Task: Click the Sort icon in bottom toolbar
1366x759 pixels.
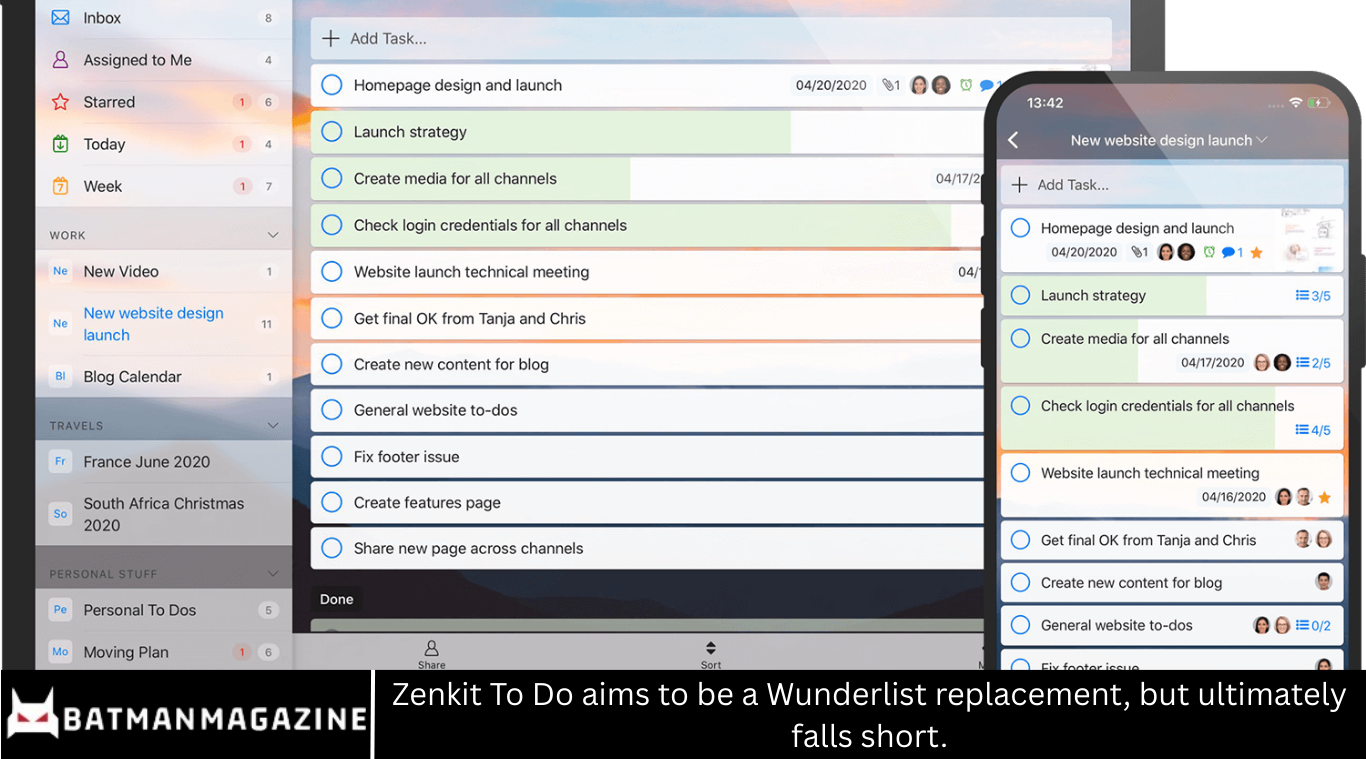Action: click(710, 649)
